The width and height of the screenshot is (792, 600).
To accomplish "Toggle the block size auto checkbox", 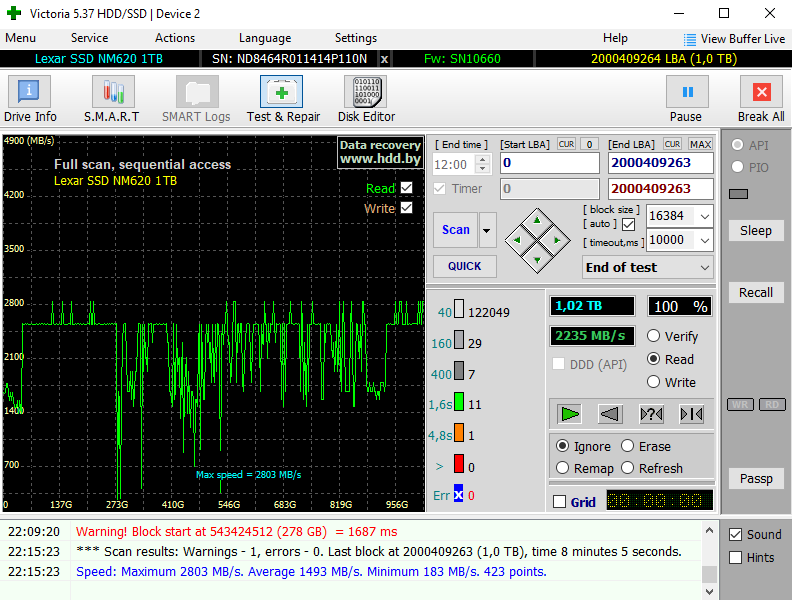I will point(628,224).
